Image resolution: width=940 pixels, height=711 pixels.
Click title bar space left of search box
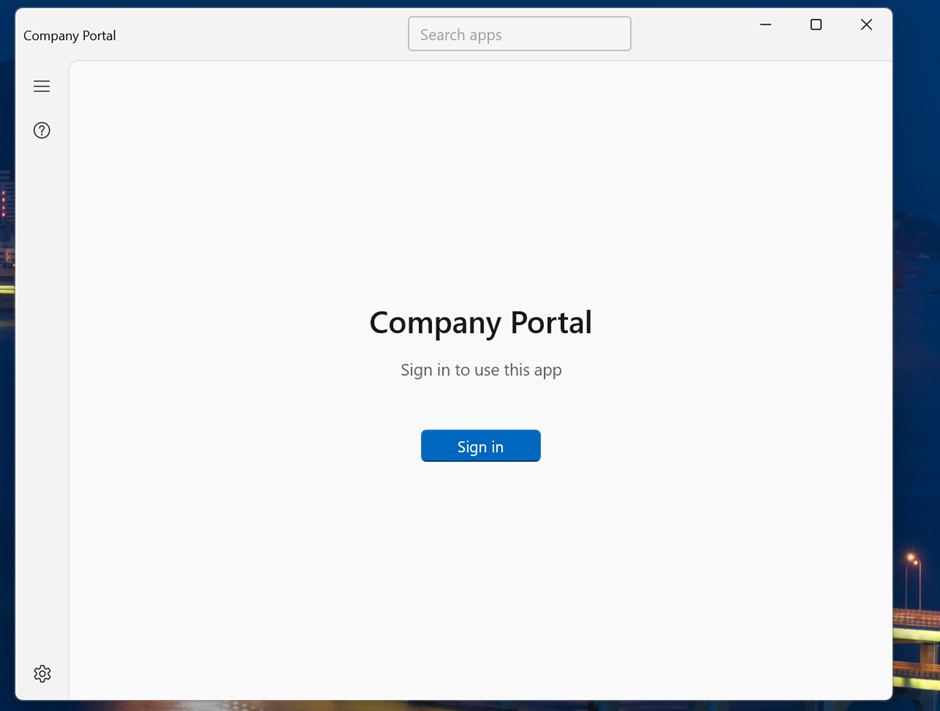pos(260,34)
